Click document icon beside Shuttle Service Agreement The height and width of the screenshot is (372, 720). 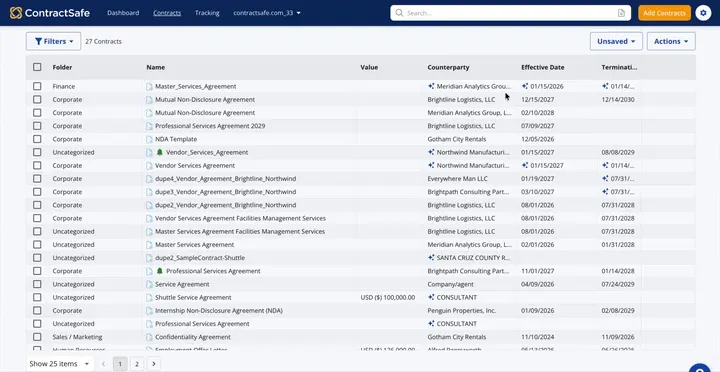(149, 298)
